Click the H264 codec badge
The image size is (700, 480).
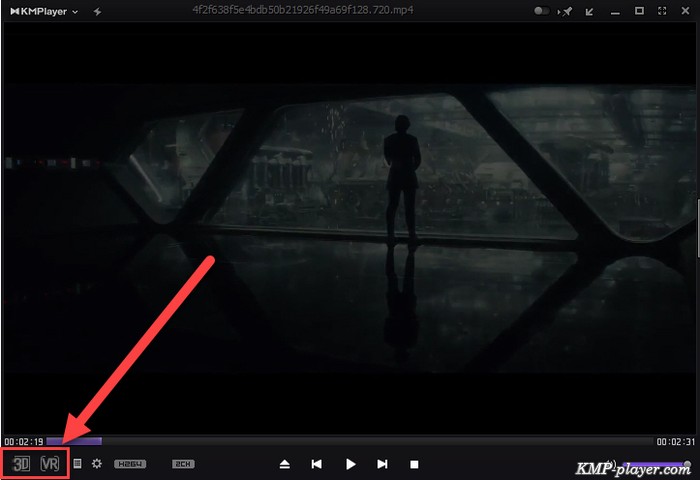click(x=130, y=464)
